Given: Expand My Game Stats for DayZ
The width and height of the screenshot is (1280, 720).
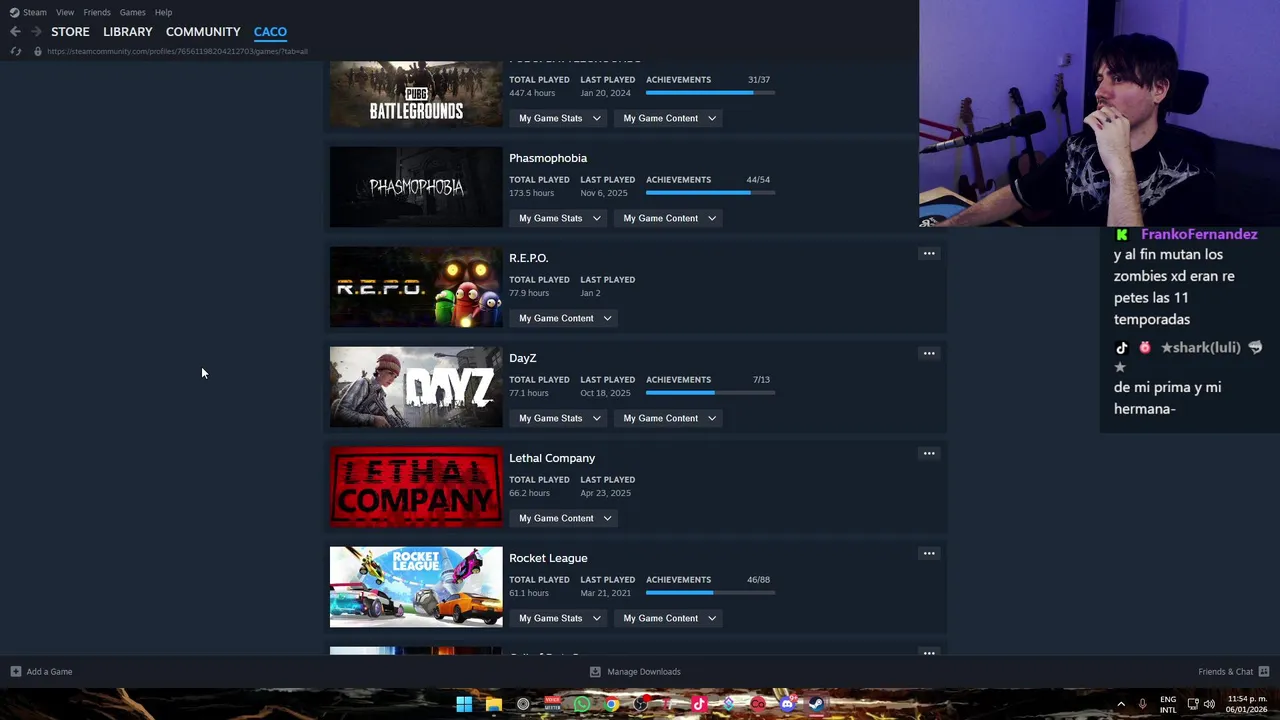Looking at the screenshot, I should [560, 418].
